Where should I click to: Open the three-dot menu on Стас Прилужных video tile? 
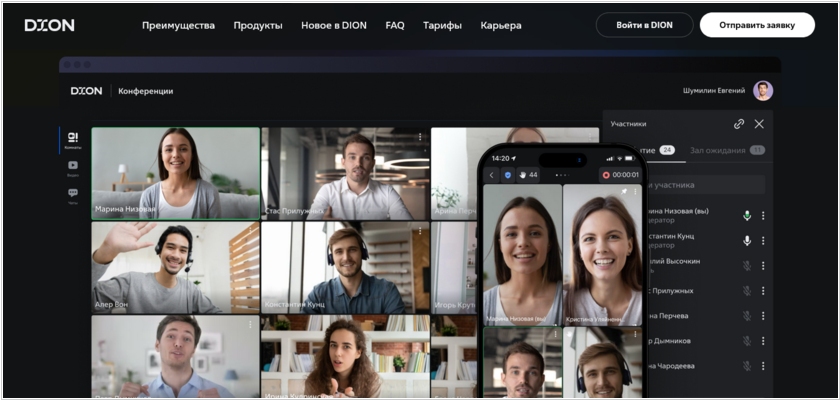pos(420,137)
